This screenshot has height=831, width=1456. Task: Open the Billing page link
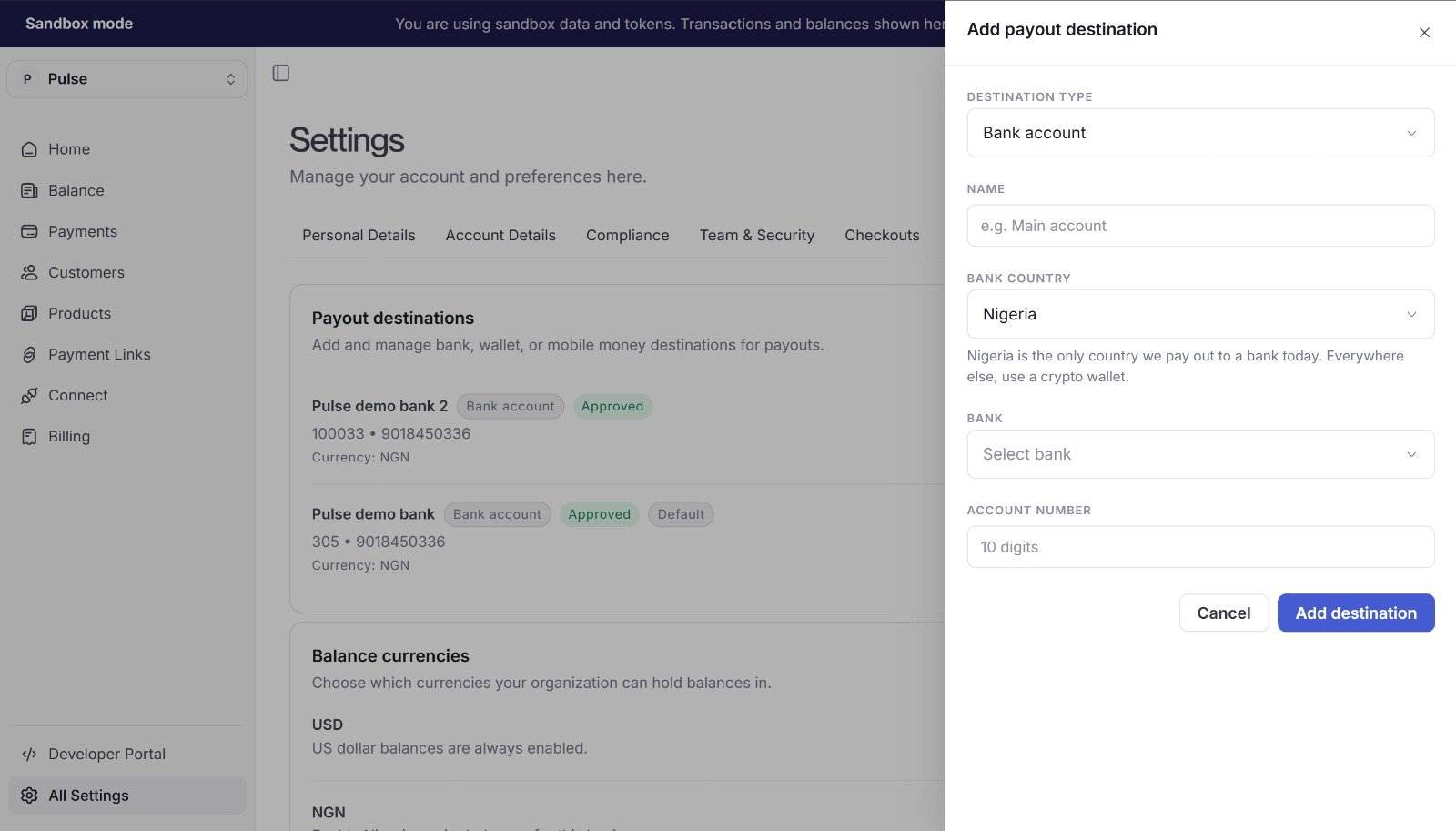69,436
